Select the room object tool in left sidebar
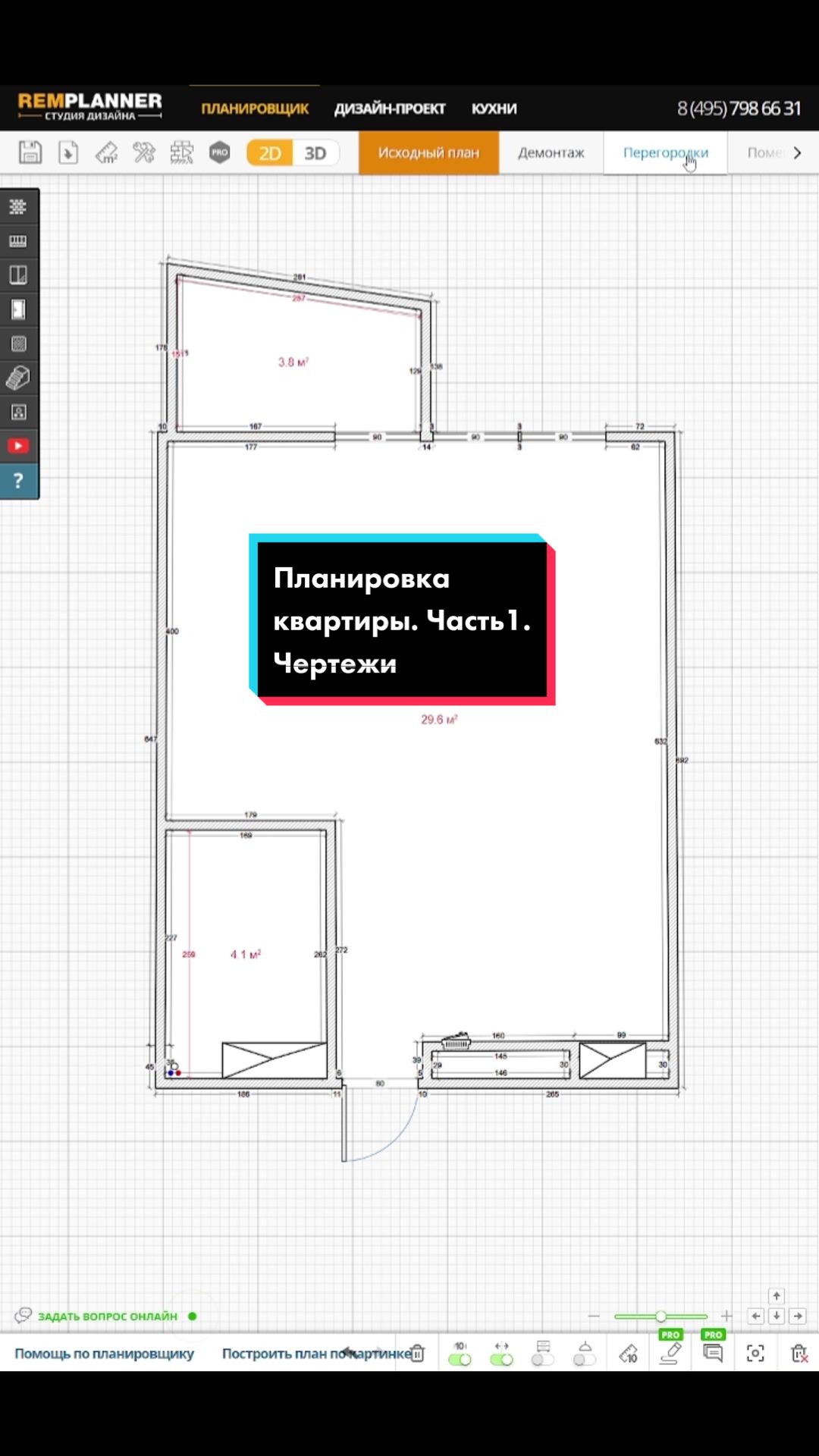Viewport: 819px width, 1456px height. click(x=18, y=412)
